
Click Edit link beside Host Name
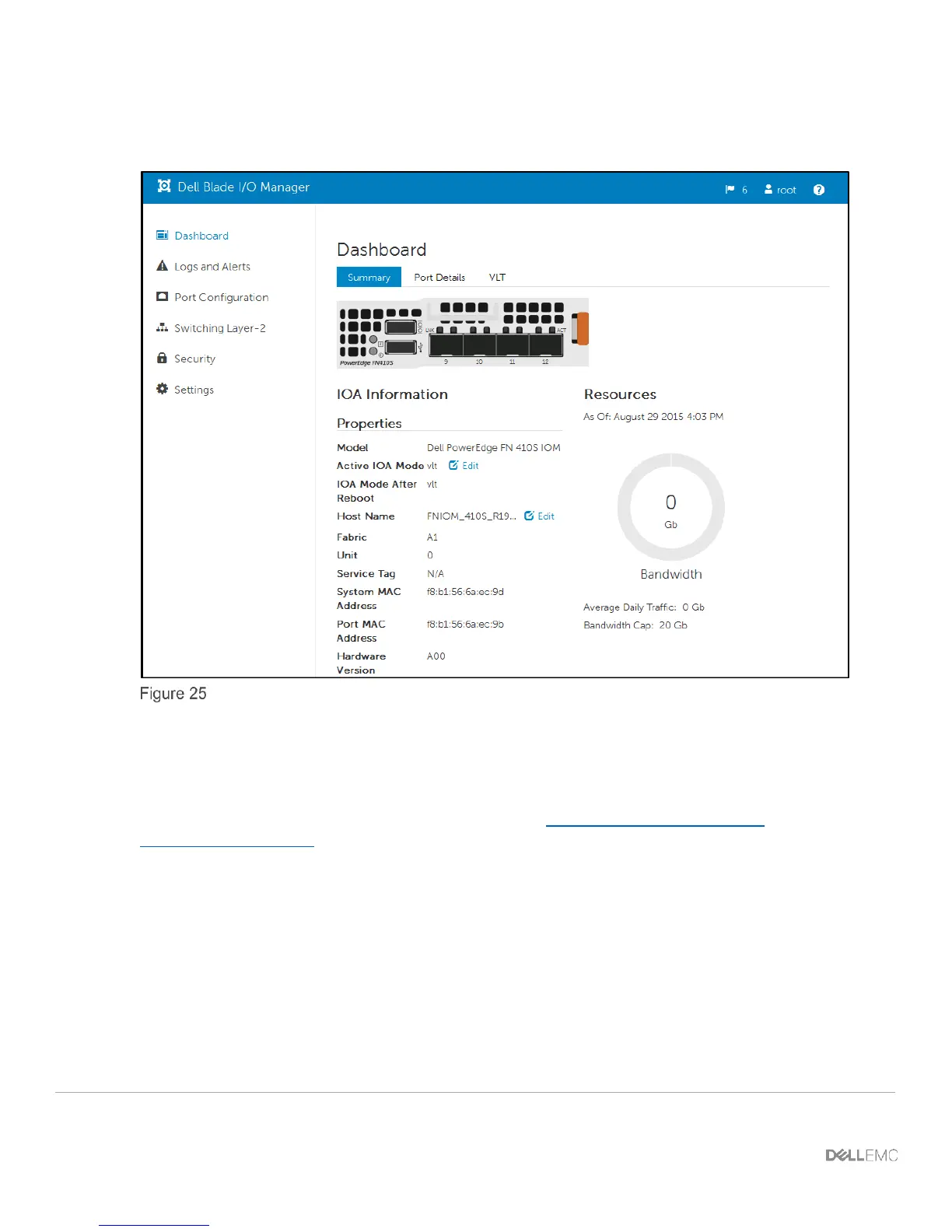546,516
